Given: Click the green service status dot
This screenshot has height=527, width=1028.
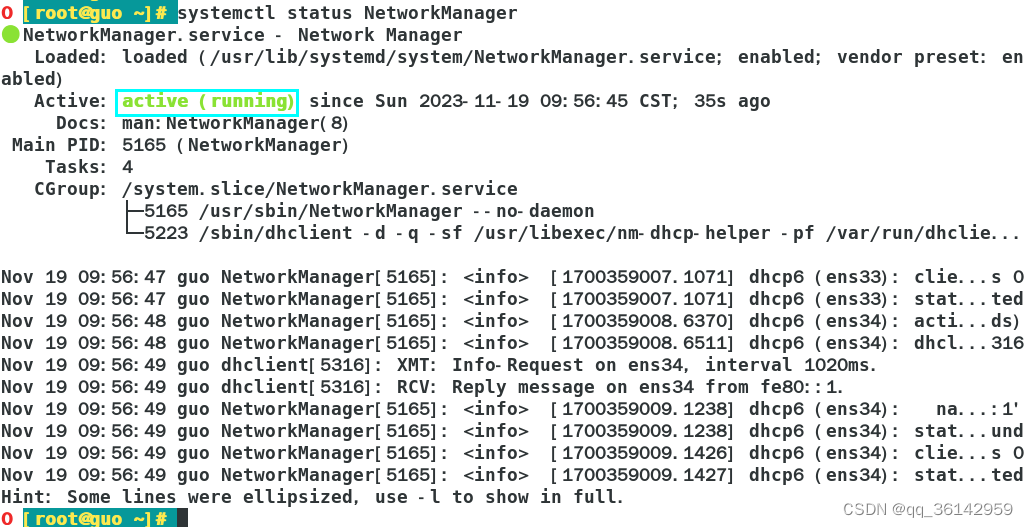Looking at the screenshot, I should [x=10, y=35].
